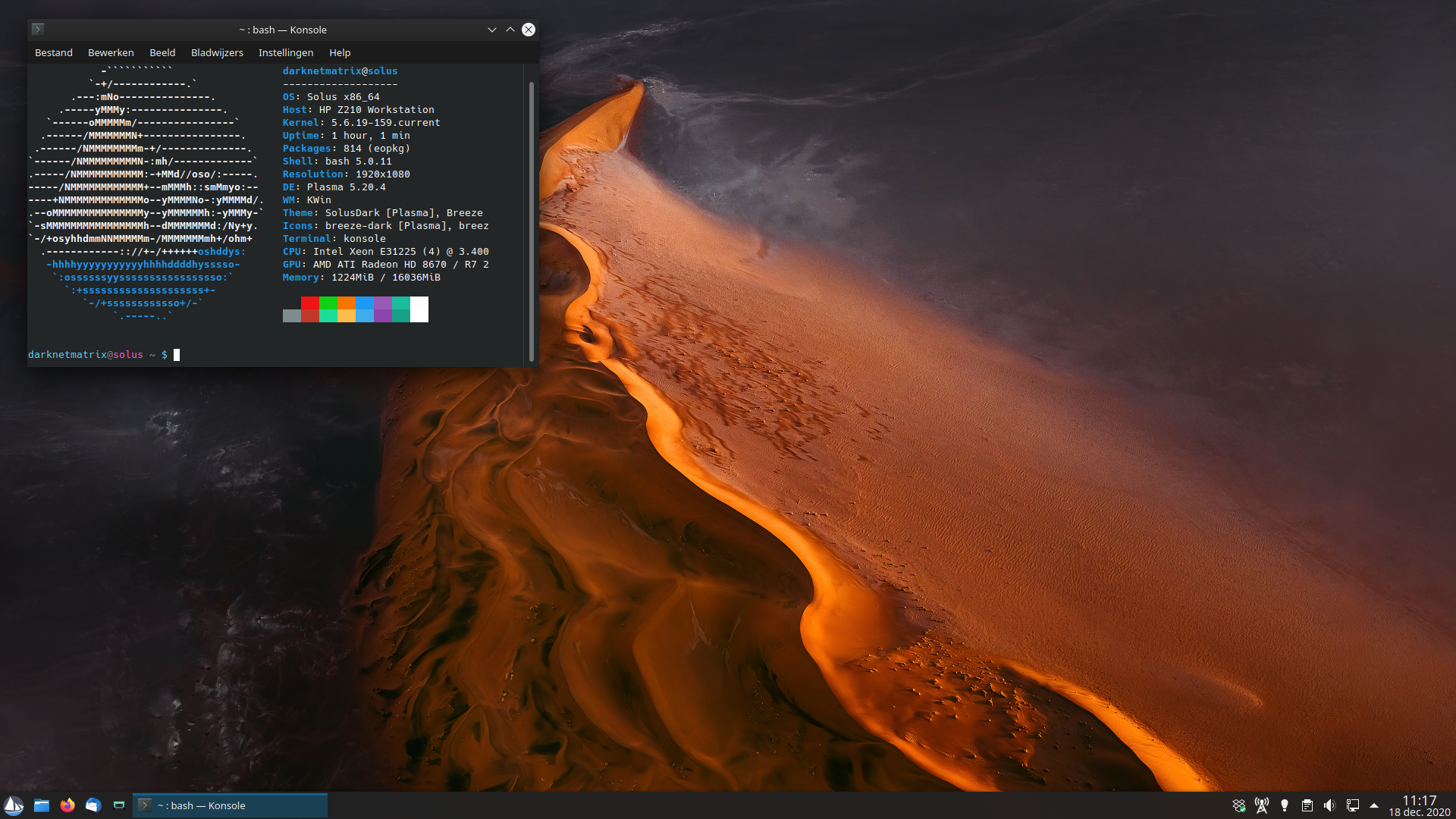
Task: Click the teal cassette app icon in taskbar
Action: [x=119, y=805]
